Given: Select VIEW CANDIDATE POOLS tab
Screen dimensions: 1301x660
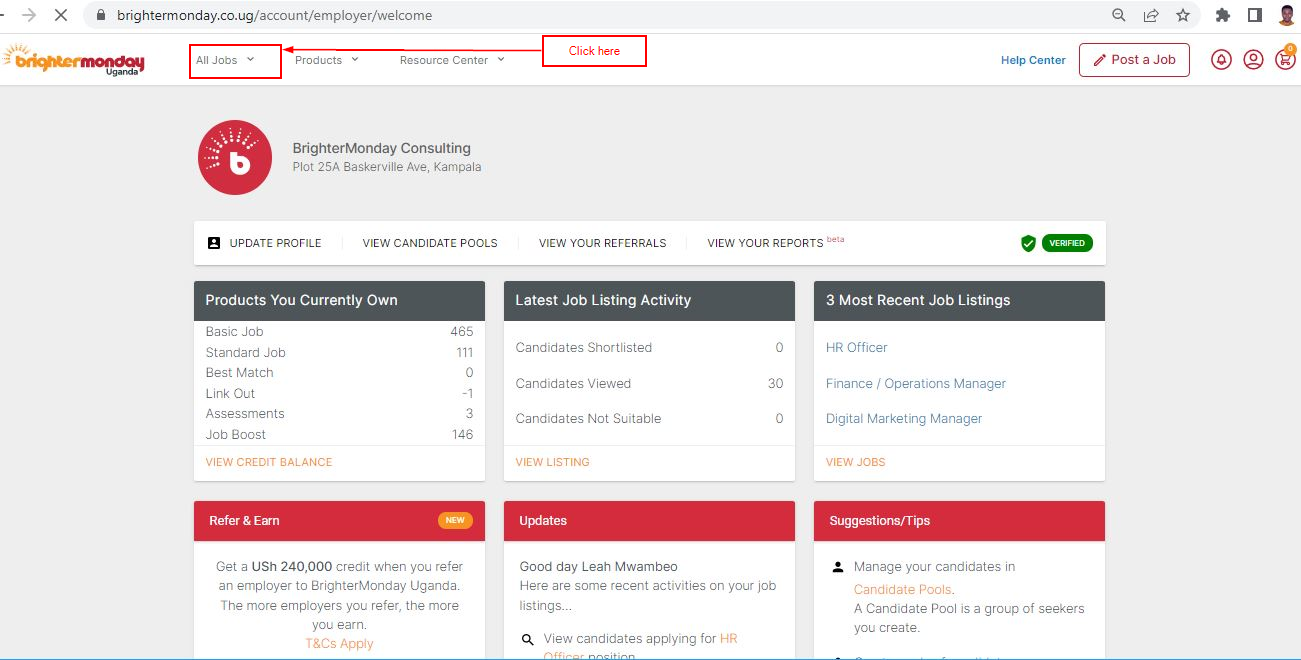Looking at the screenshot, I should pyautogui.click(x=430, y=243).
